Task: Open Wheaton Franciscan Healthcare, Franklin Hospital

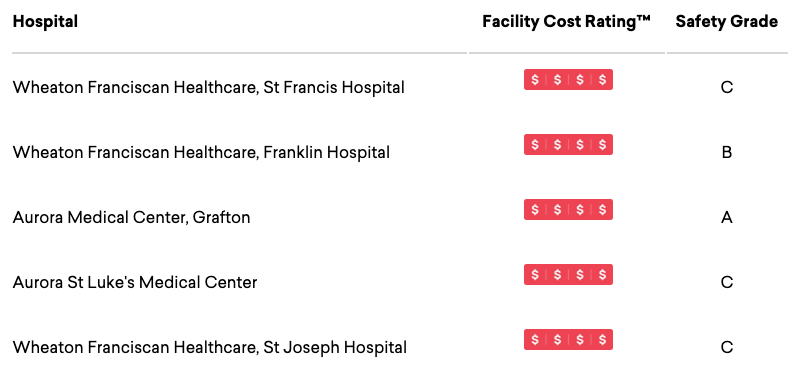Action: coord(202,152)
